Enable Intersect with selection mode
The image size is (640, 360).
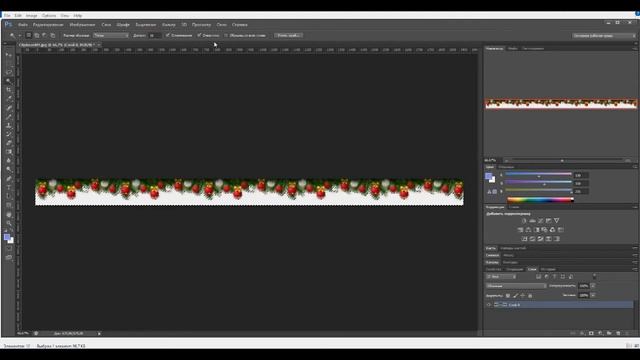53,36
